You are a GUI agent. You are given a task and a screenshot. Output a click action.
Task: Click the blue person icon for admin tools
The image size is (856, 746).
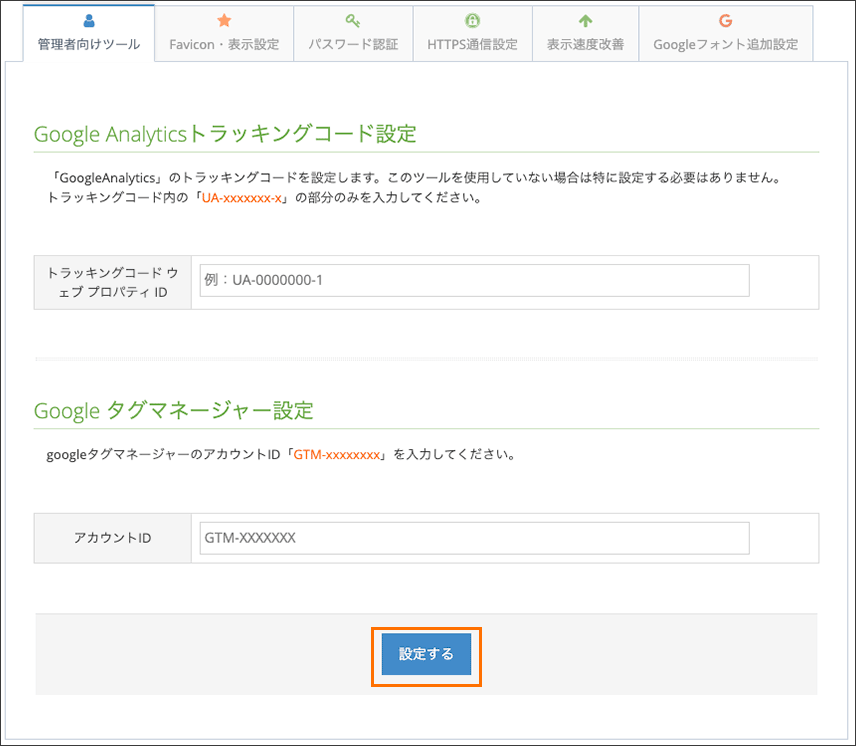click(89, 21)
